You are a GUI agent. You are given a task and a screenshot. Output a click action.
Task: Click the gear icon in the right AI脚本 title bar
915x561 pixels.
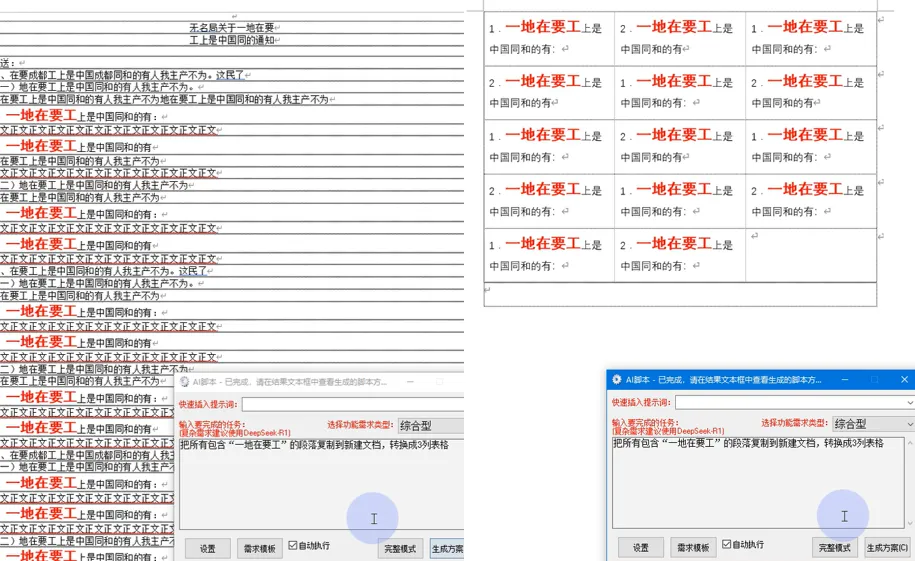tap(616, 379)
